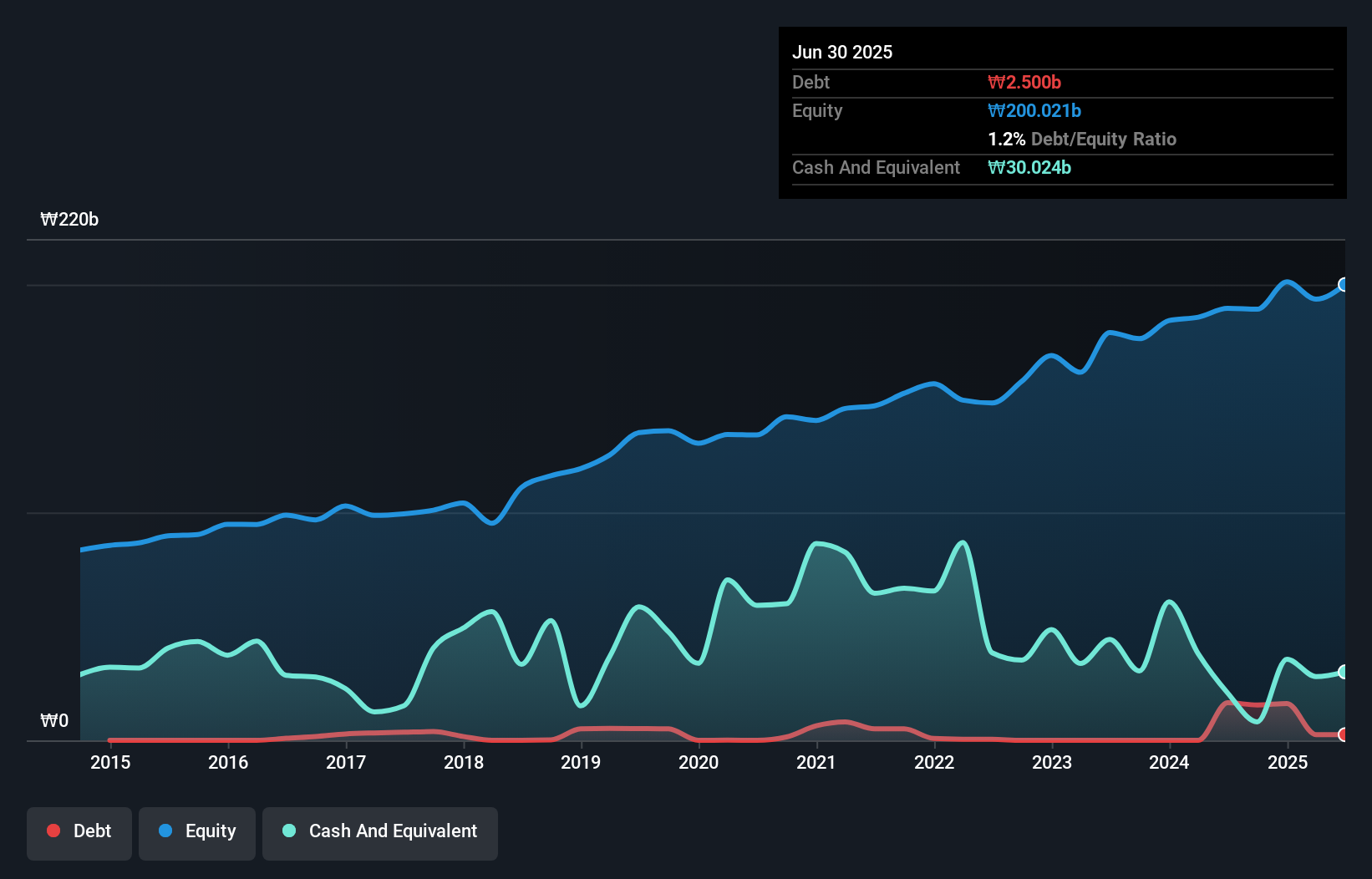Toggle the Cash And Equivalent legend series
Viewport: 1372px width, 879px height.
[x=380, y=831]
